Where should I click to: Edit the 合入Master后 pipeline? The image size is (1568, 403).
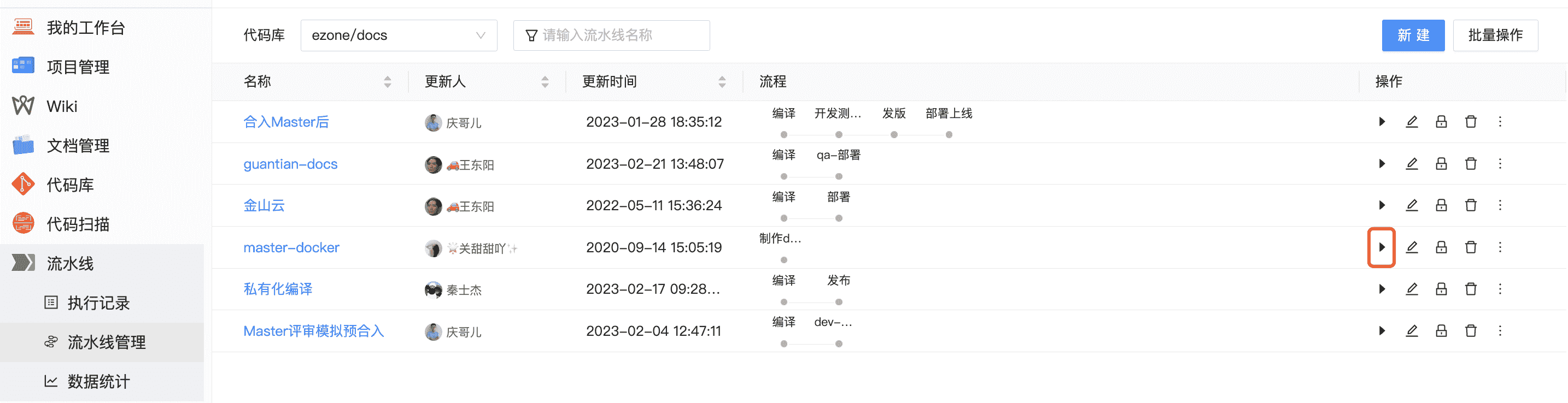coord(1412,122)
